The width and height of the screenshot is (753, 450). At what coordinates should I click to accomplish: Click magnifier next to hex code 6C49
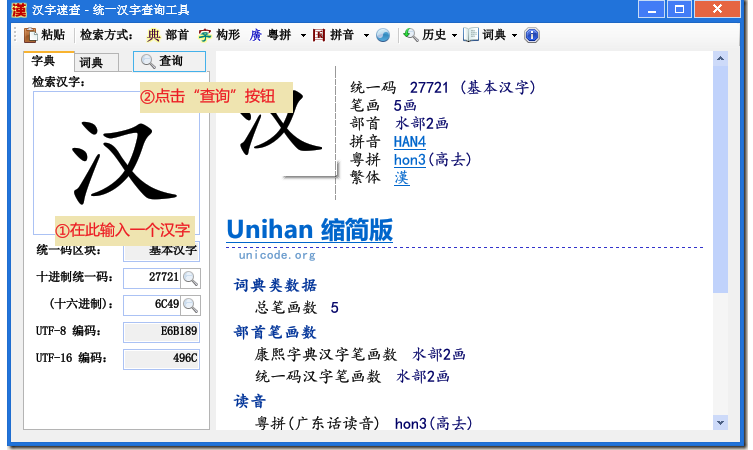coord(190,305)
